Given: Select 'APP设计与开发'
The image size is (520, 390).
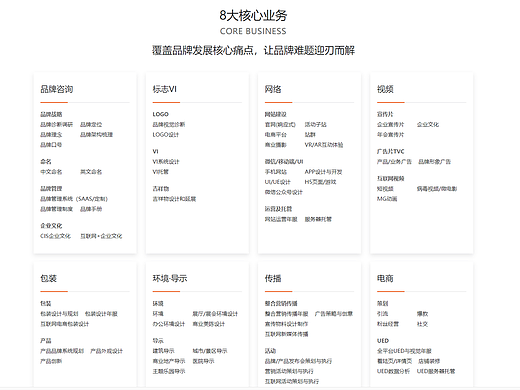Looking at the screenshot, I should (x=323, y=172).
